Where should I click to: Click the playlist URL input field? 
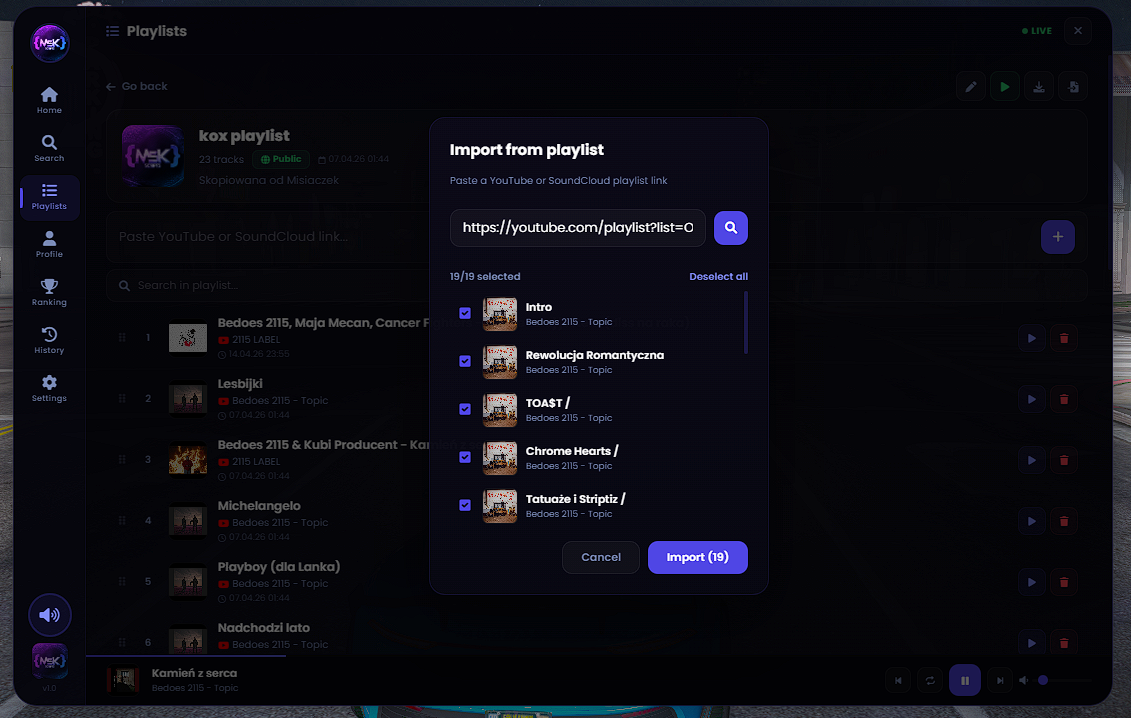pos(578,228)
